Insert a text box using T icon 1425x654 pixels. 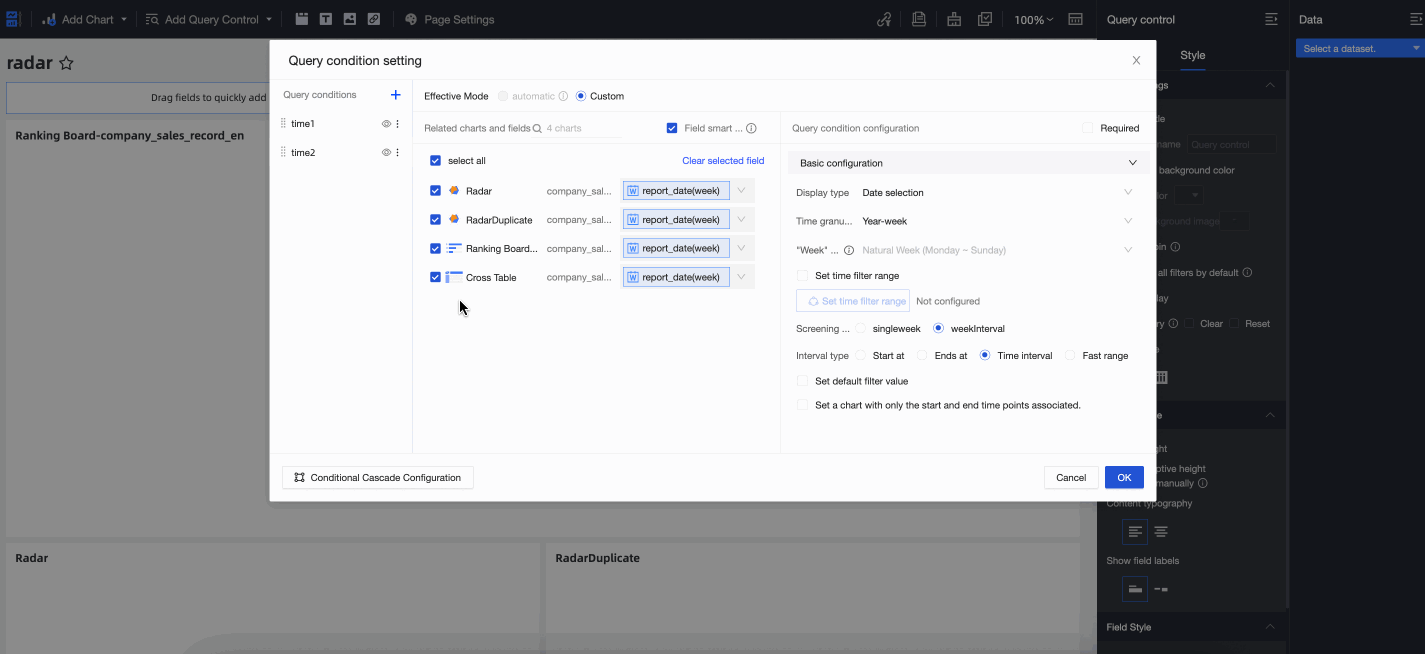tap(326, 19)
